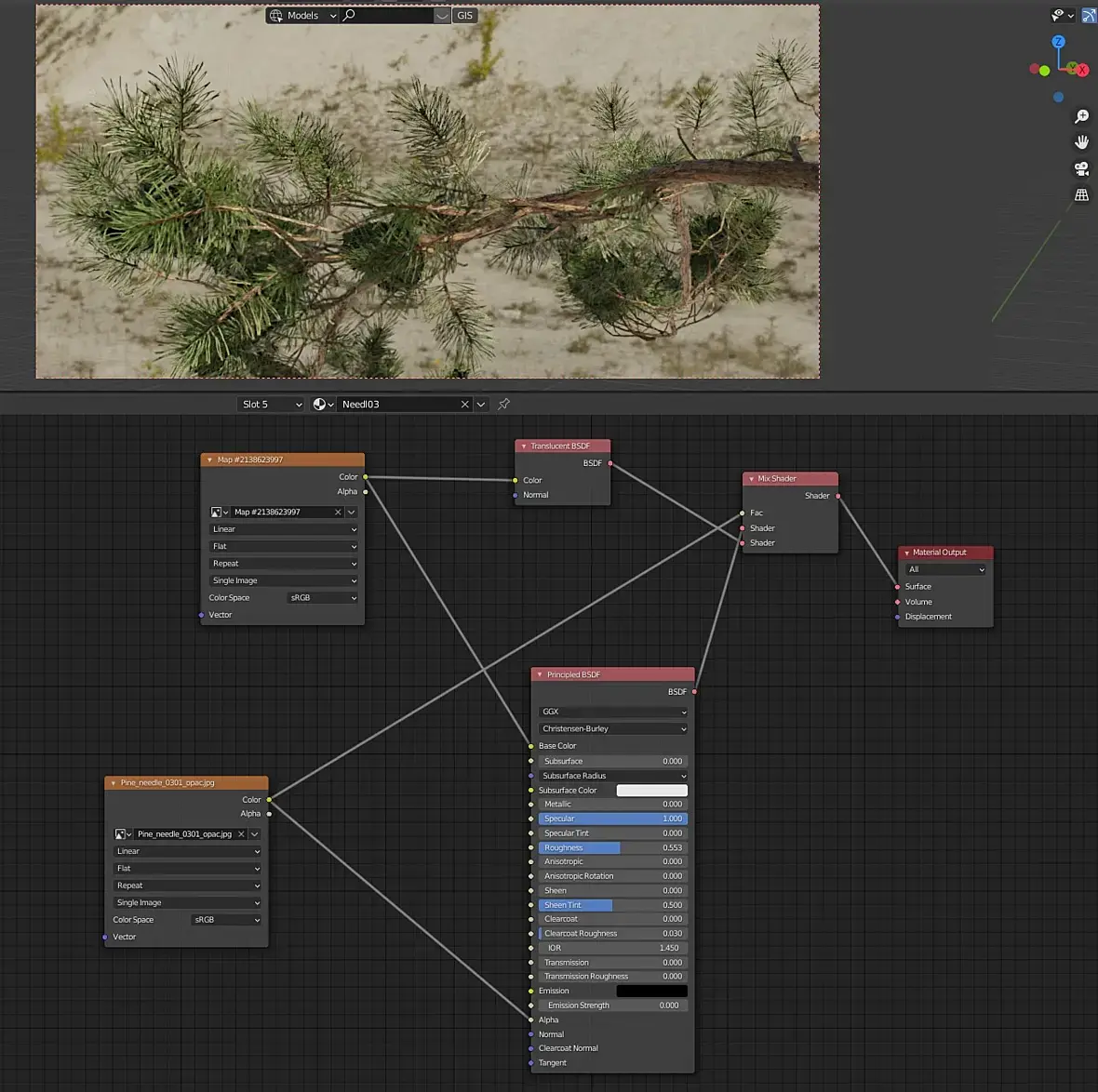Click the IOR value field

(x=612, y=948)
